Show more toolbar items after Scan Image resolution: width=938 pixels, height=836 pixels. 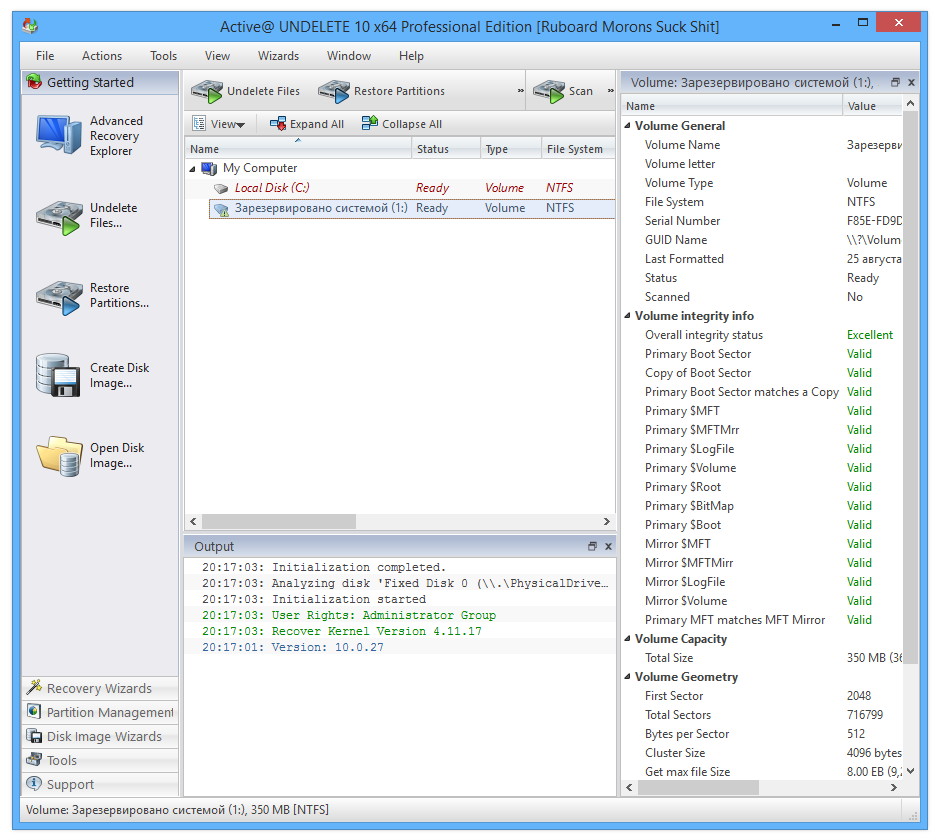pos(611,90)
